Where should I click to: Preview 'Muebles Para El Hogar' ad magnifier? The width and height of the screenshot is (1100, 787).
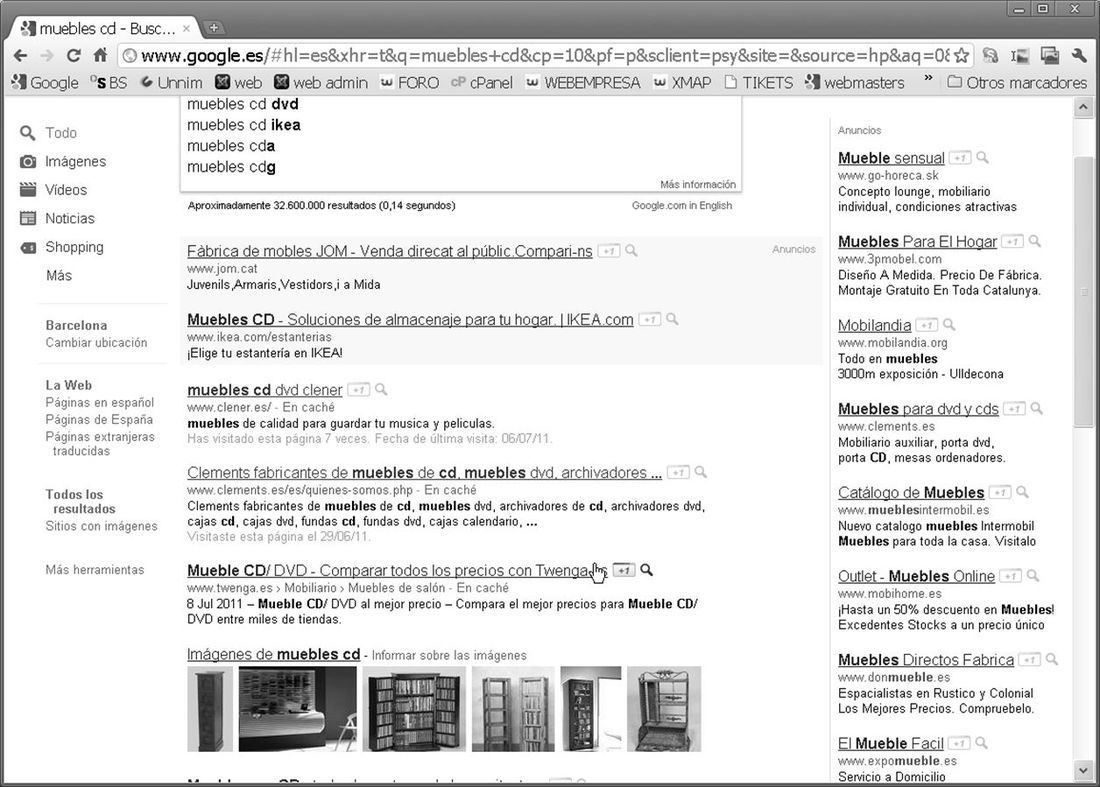pyautogui.click(x=1035, y=241)
